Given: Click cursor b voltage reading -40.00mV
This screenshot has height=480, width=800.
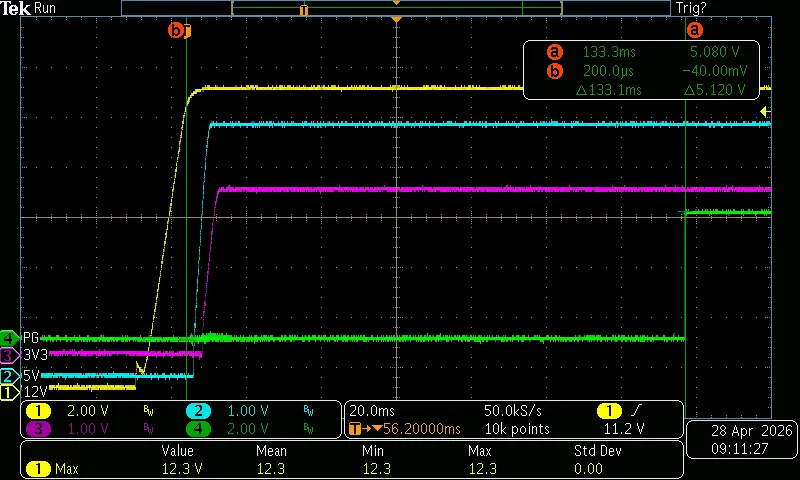Looking at the screenshot, I should 714,71.
